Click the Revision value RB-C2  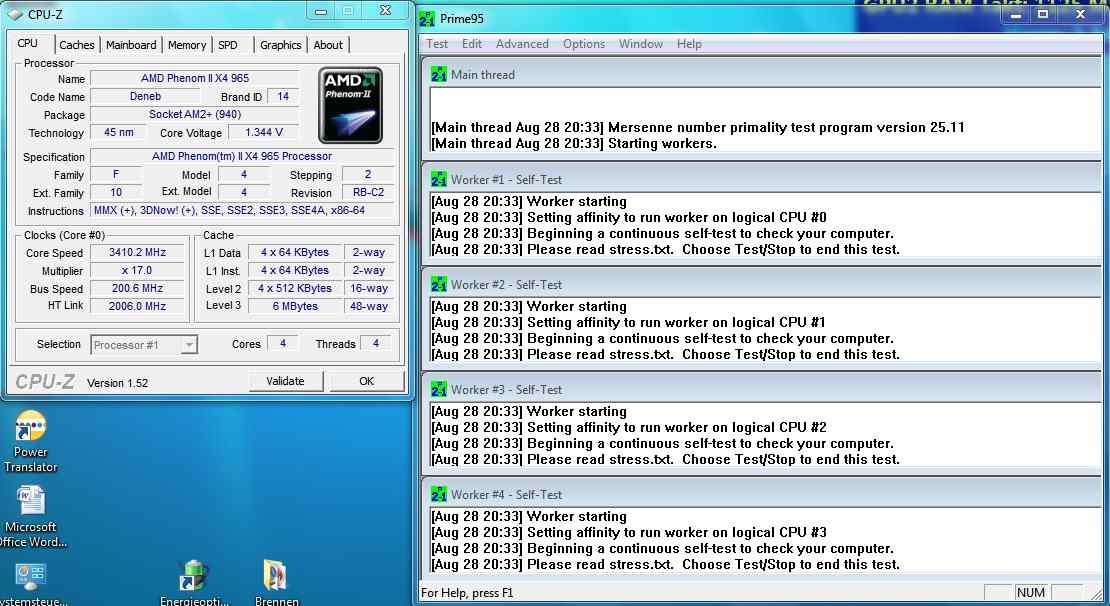[368, 192]
